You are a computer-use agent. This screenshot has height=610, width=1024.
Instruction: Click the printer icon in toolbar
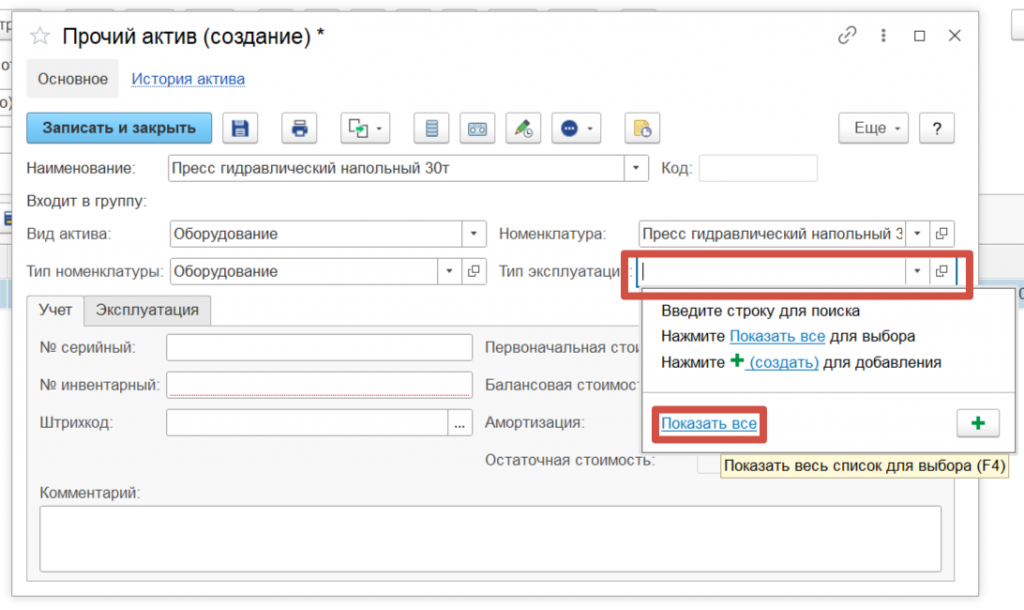pos(299,128)
